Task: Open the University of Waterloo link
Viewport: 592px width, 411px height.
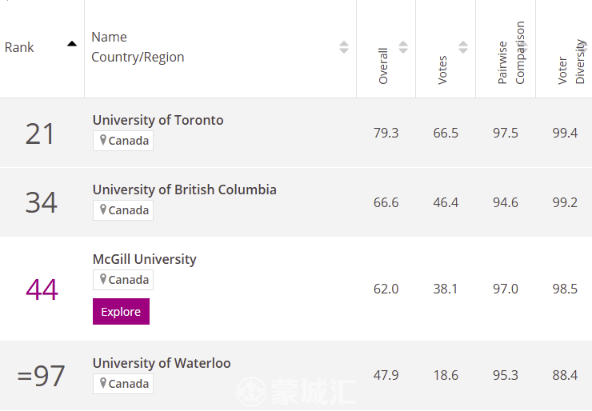Action: click(162, 363)
